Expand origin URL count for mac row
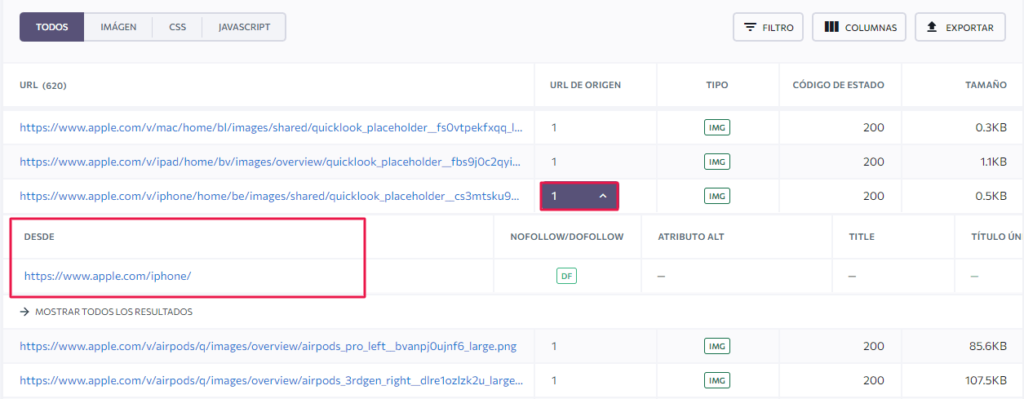 [554, 127]
